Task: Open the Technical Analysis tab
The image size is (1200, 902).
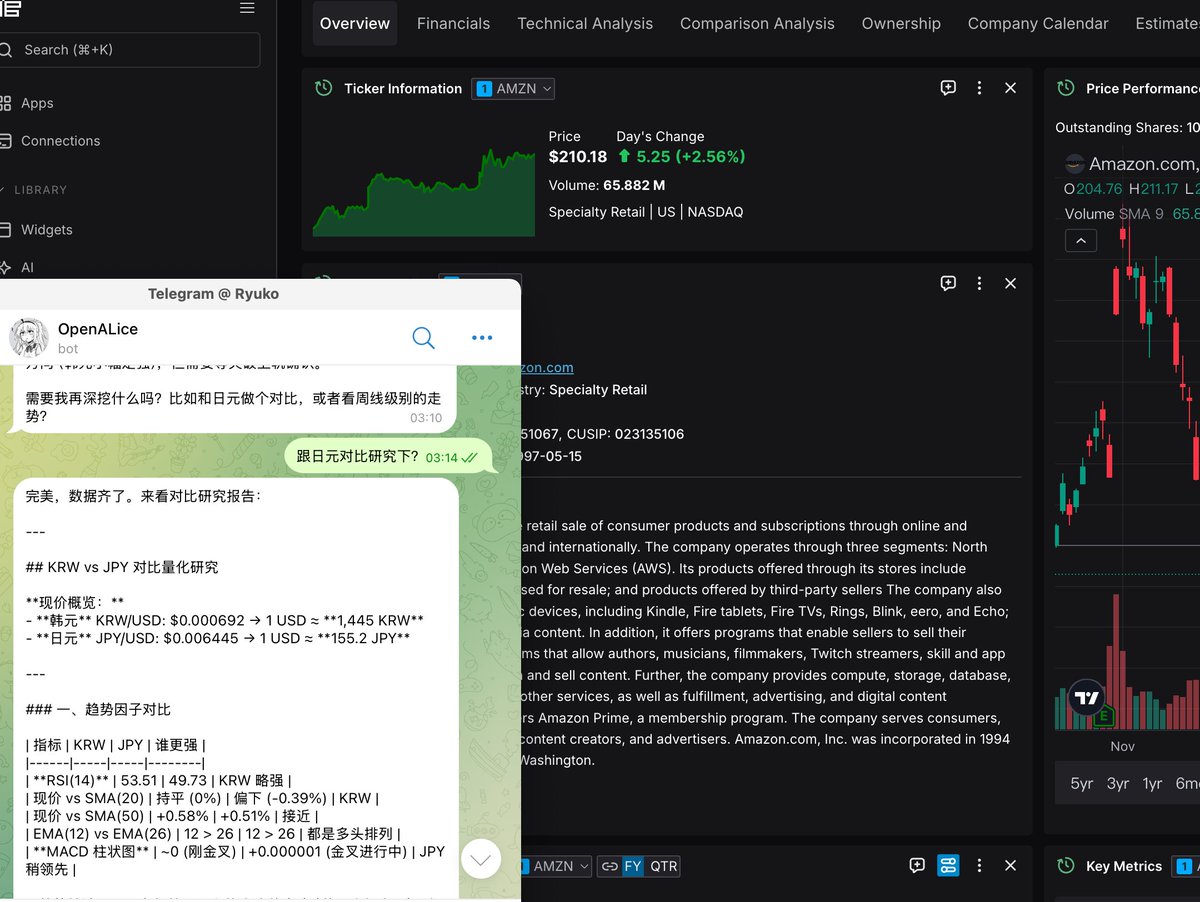Action: (x=585, y=23)
